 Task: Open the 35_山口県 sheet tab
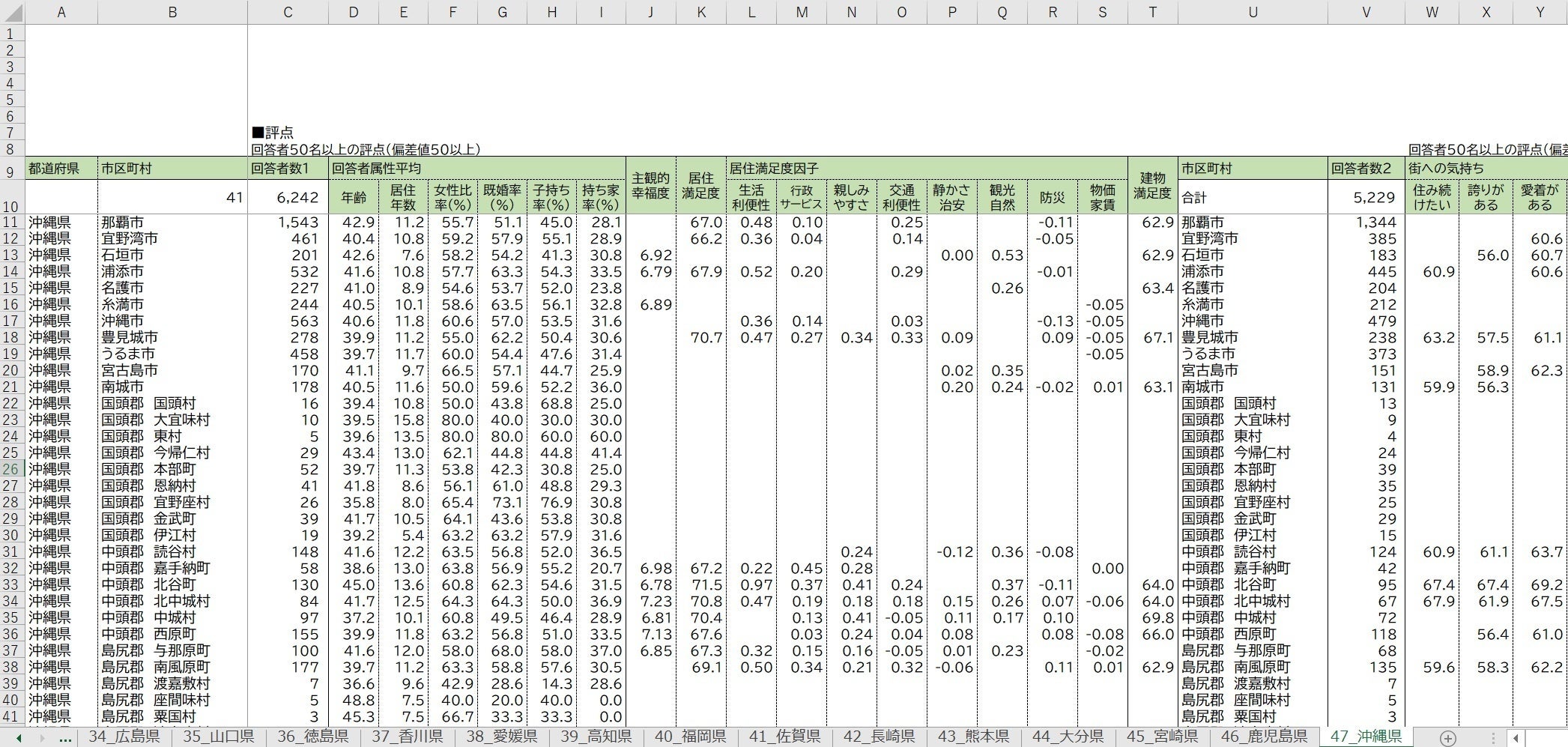pos(219,737)
